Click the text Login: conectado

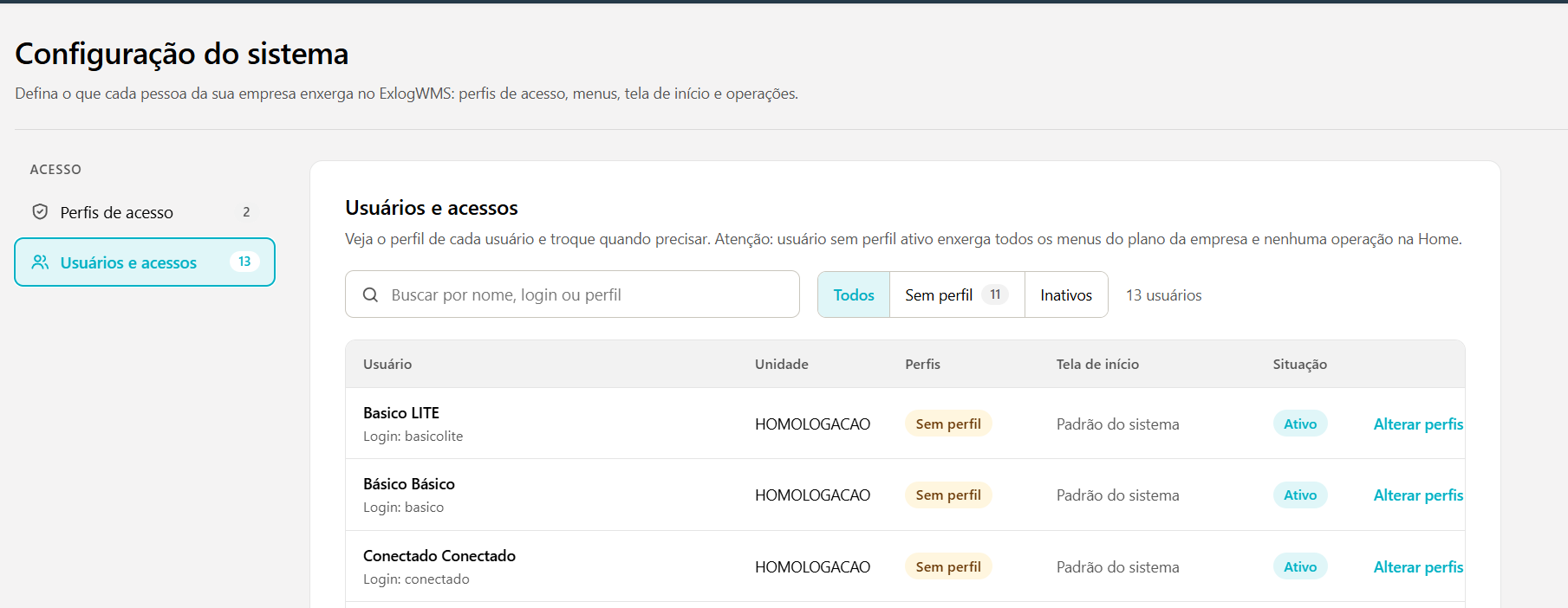pyautogui.click(x=416, y=579)
